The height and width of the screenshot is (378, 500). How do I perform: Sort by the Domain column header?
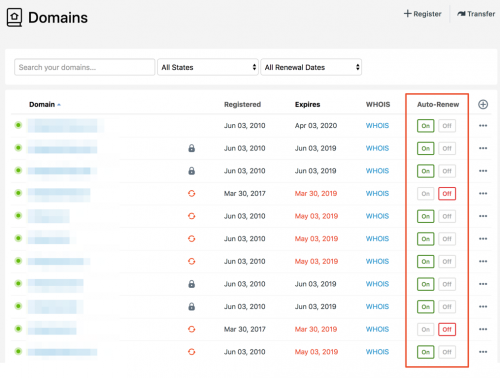pyautogui.click(x=45, y=104)
